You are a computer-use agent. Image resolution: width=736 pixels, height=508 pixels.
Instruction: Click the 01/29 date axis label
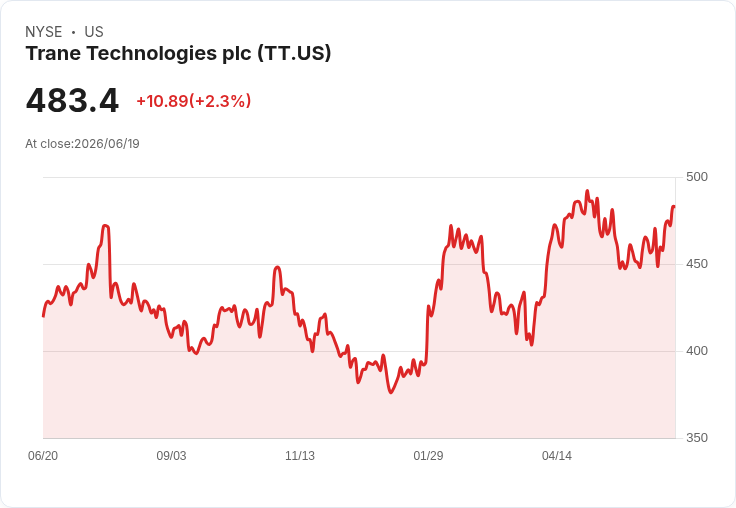(x=428, y=455)
